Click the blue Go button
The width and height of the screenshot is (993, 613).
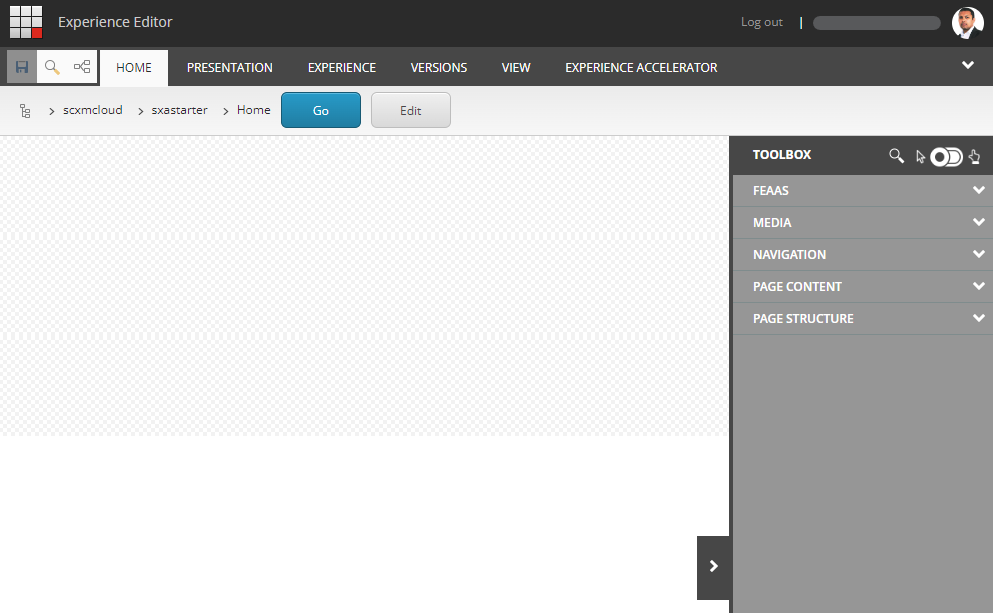pyautogui.click(x=321, y=110)
